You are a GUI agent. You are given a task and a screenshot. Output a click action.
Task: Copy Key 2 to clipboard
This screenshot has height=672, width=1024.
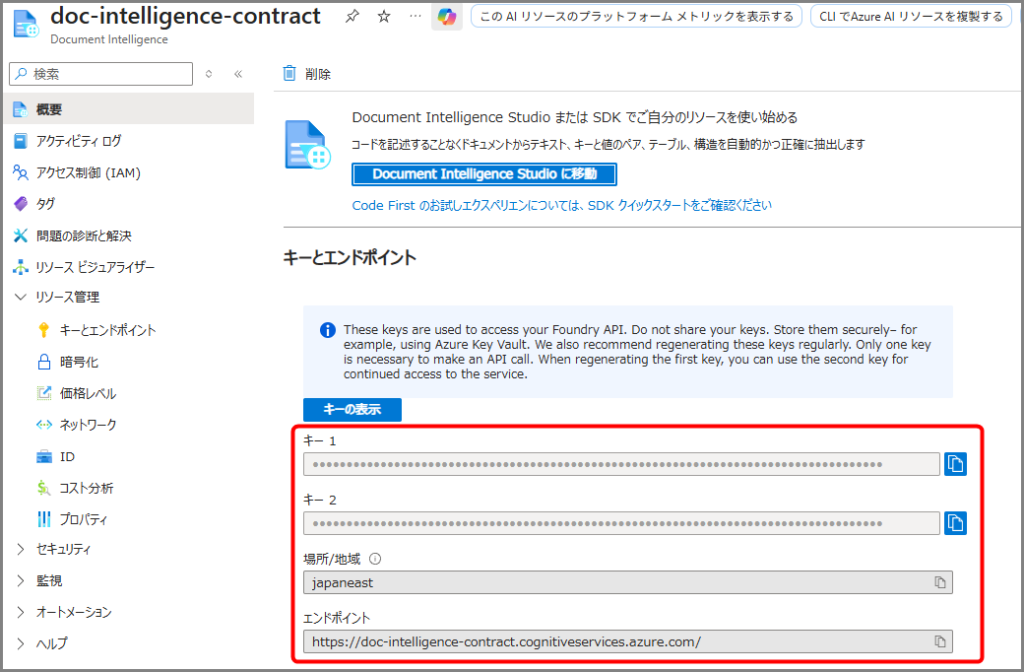[955, 522]
